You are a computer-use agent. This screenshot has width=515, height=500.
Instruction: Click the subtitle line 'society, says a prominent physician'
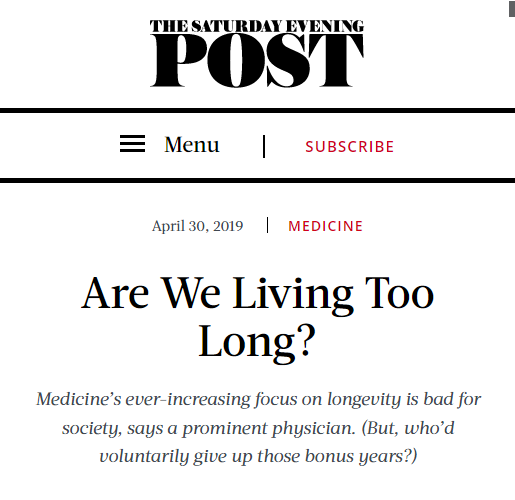pyautogui.click(x=258, y=428)
